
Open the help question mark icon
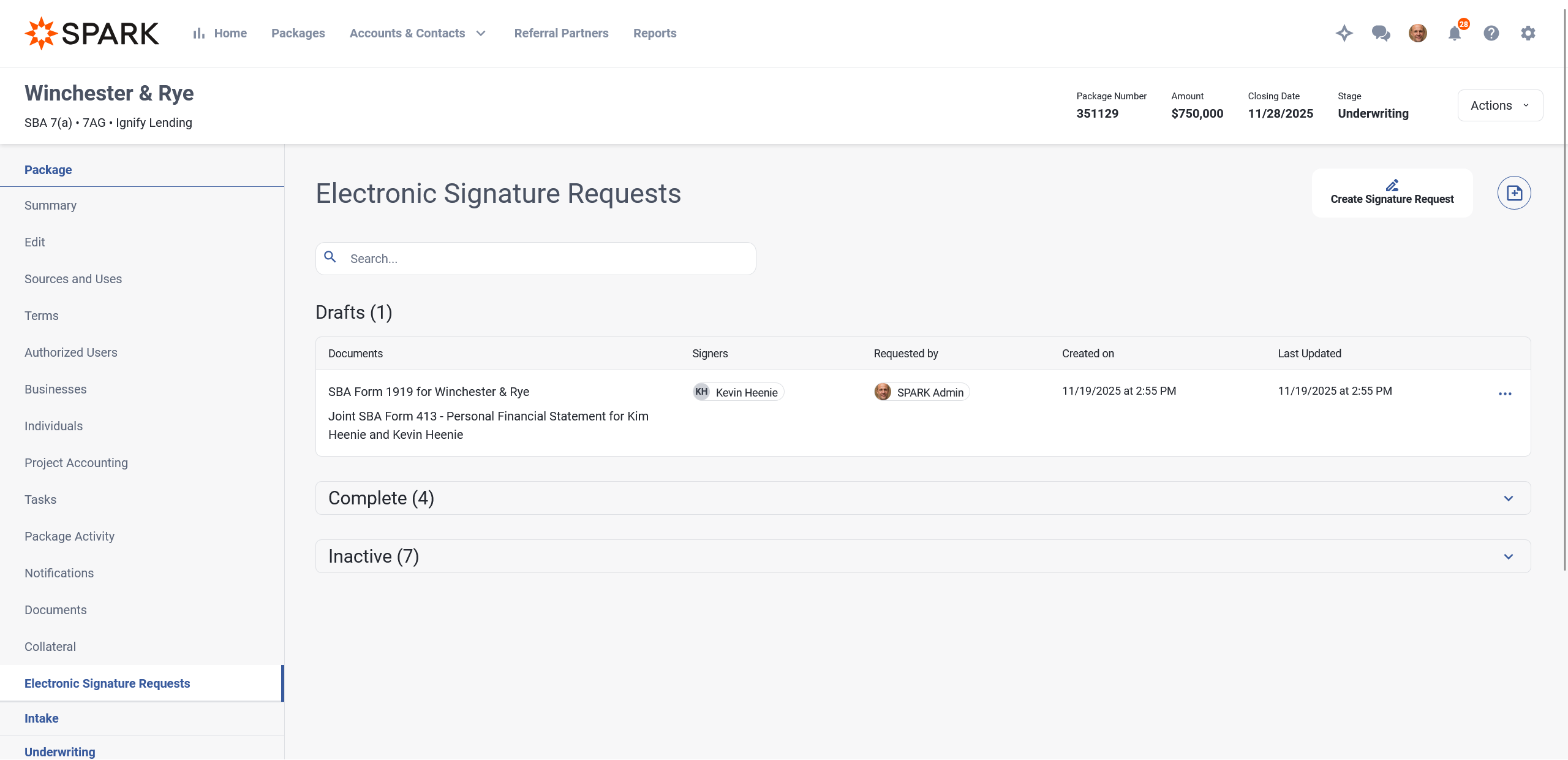pyautogui.click(x=1491, y=33)
